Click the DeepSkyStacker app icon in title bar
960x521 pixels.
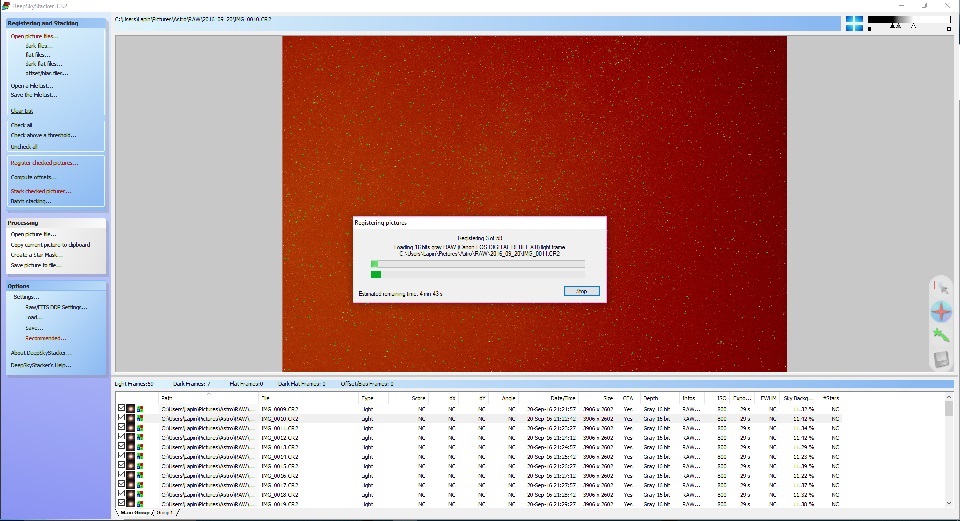coord(6,5)
